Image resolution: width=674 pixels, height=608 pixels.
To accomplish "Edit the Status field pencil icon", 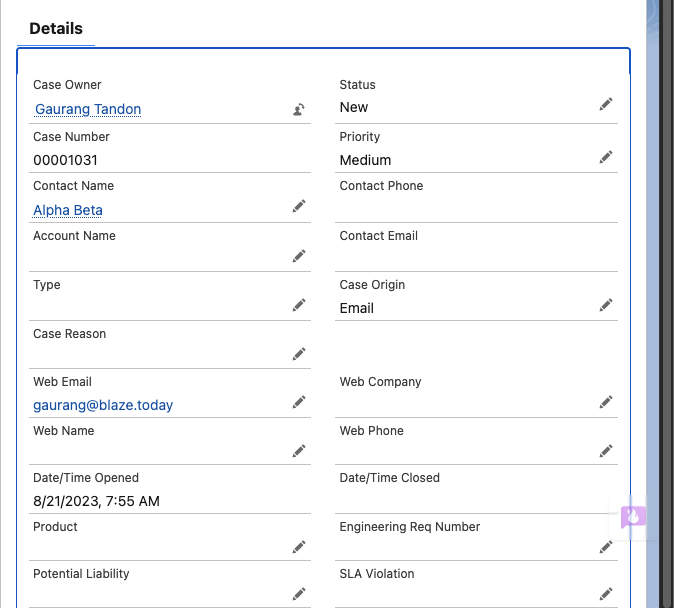I will (606, 104).
